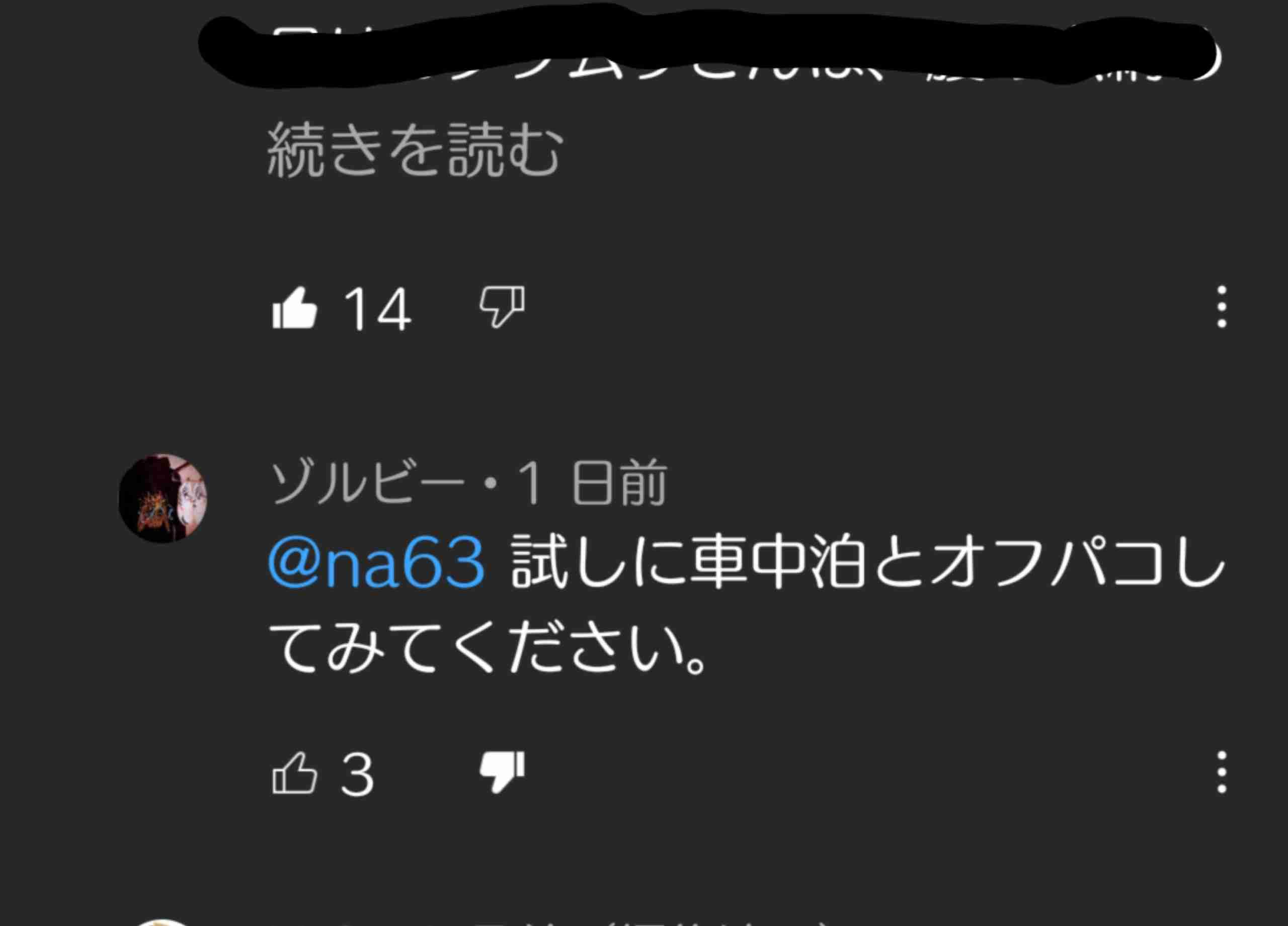
Task: Open the partially visible avatar at the bottom
Action: (x=163, y=922)
